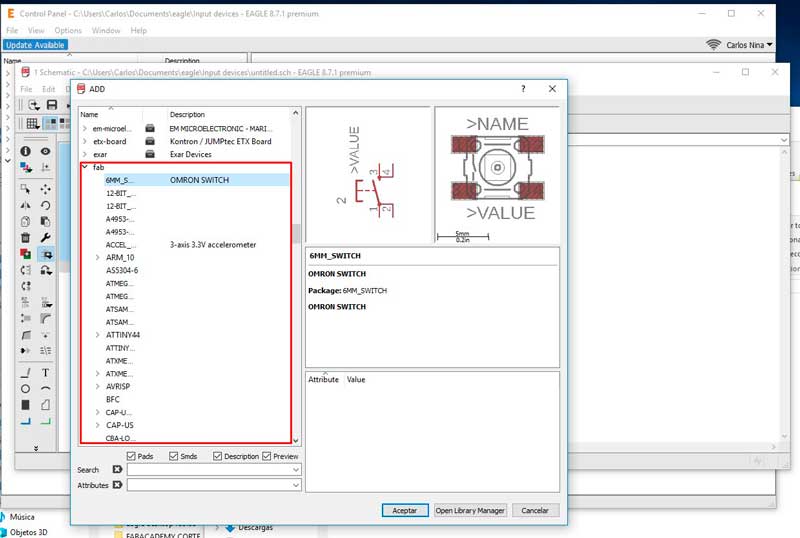The width and height of the screenshot is (800, 538).
Task: Click the Aceptar button
Action: pos(405,510)
